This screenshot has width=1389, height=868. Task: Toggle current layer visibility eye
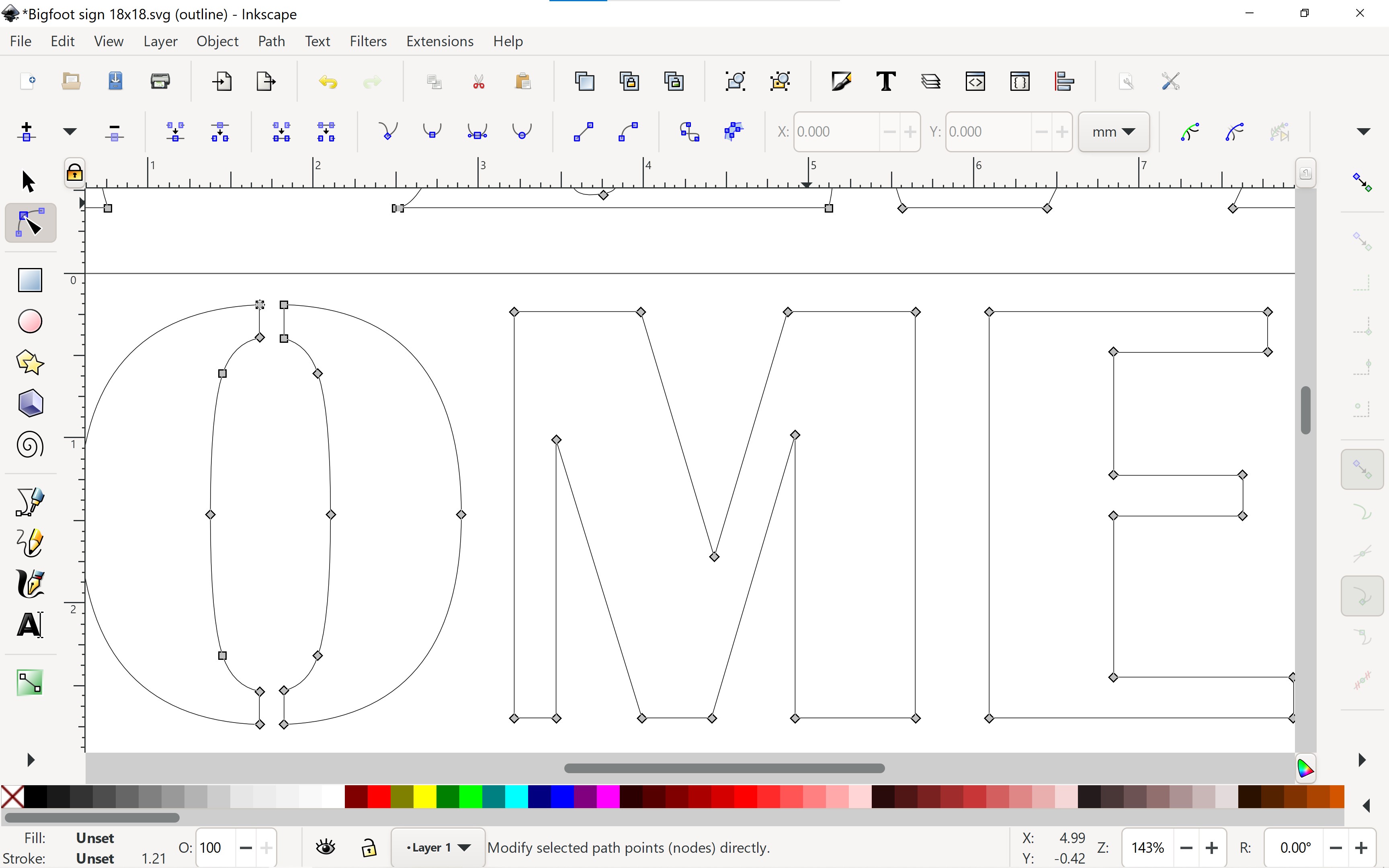tap(326, 848)
